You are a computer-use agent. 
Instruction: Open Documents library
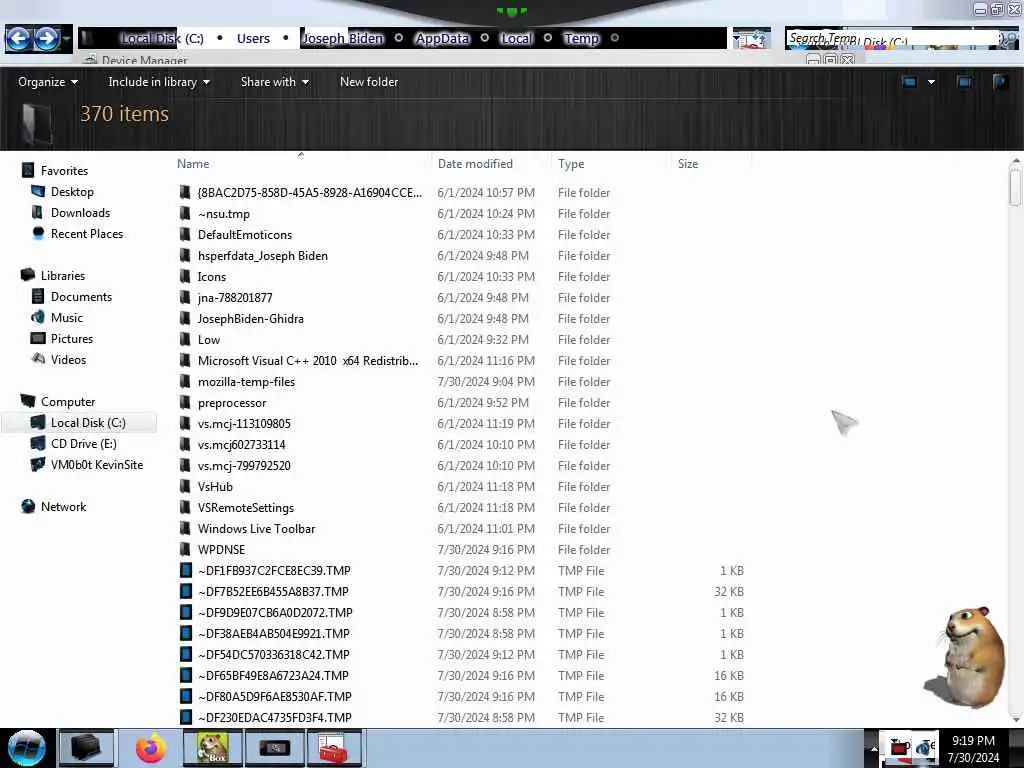(x=81, y=297)
